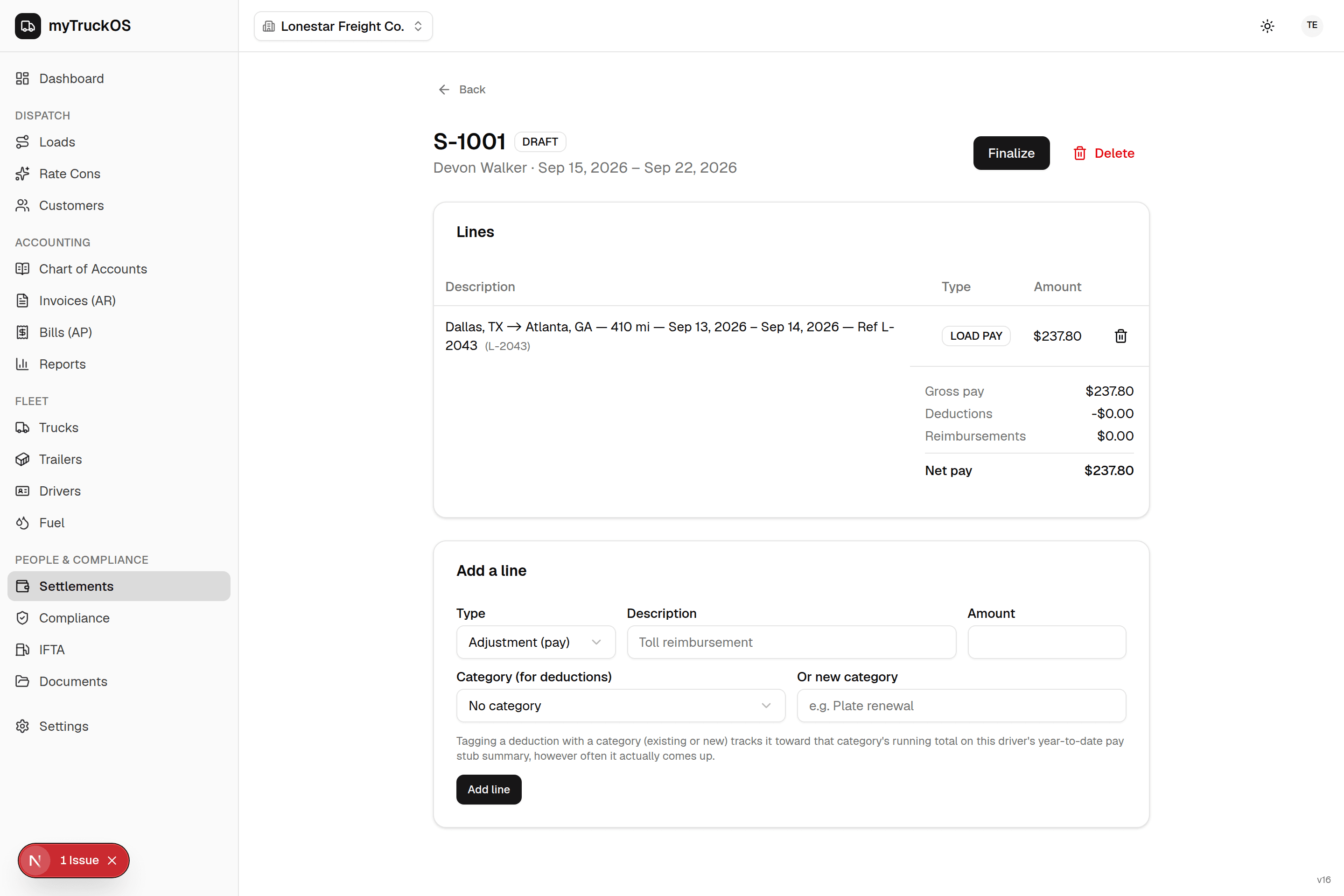This screenshot has width=1344, height=896.
Task: Click the Customers people icon
Action: 22,205
